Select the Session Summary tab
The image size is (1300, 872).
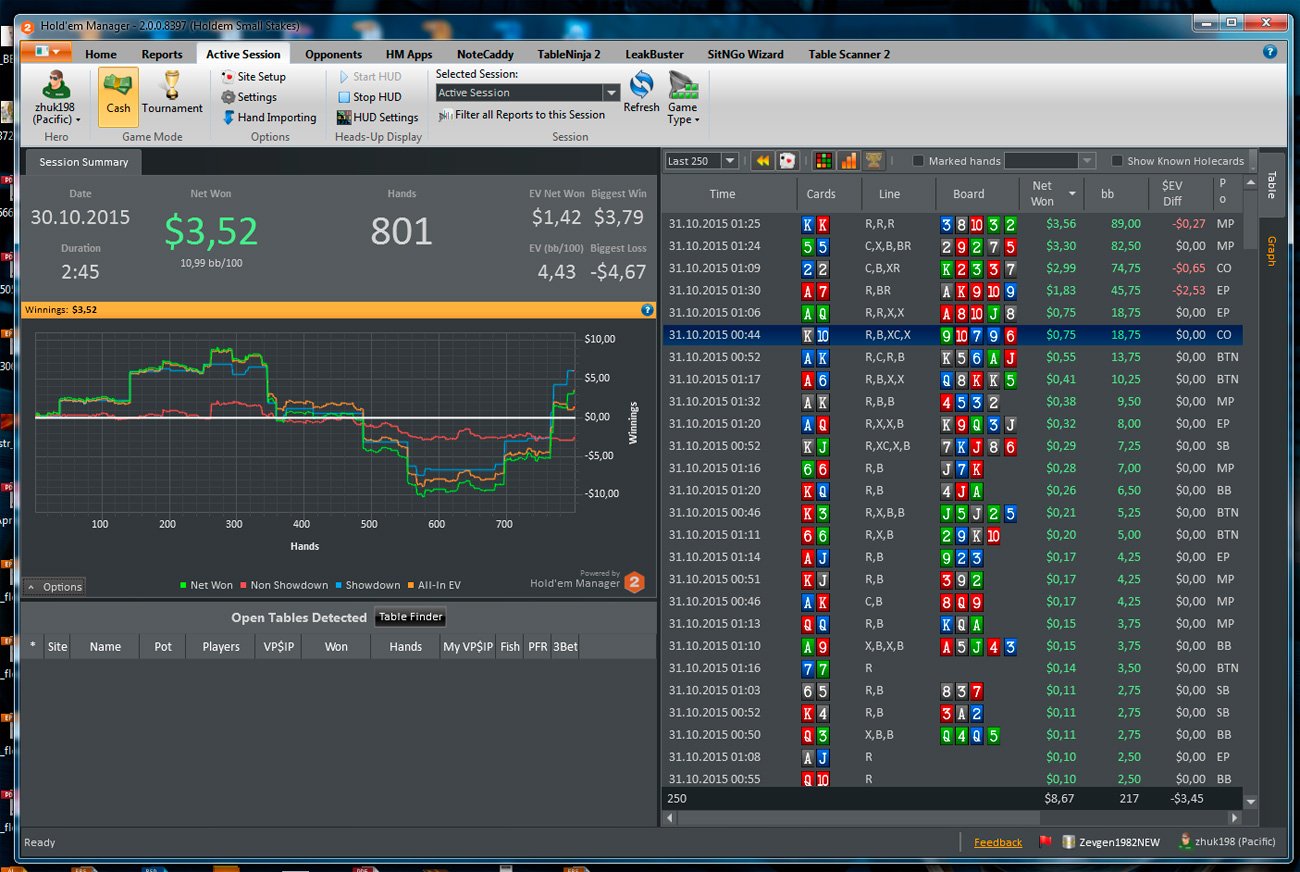[84, 162]
